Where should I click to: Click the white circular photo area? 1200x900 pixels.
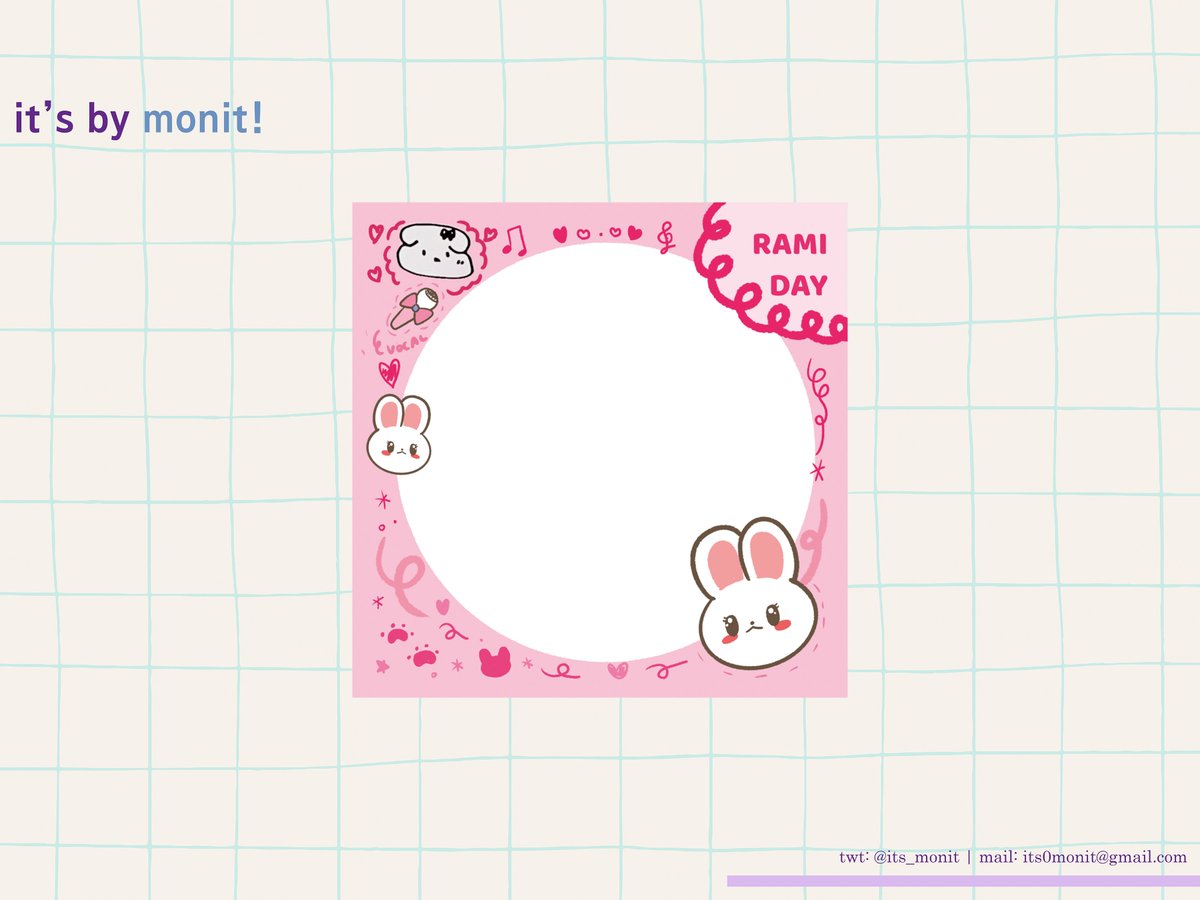(x=606, y=452)
